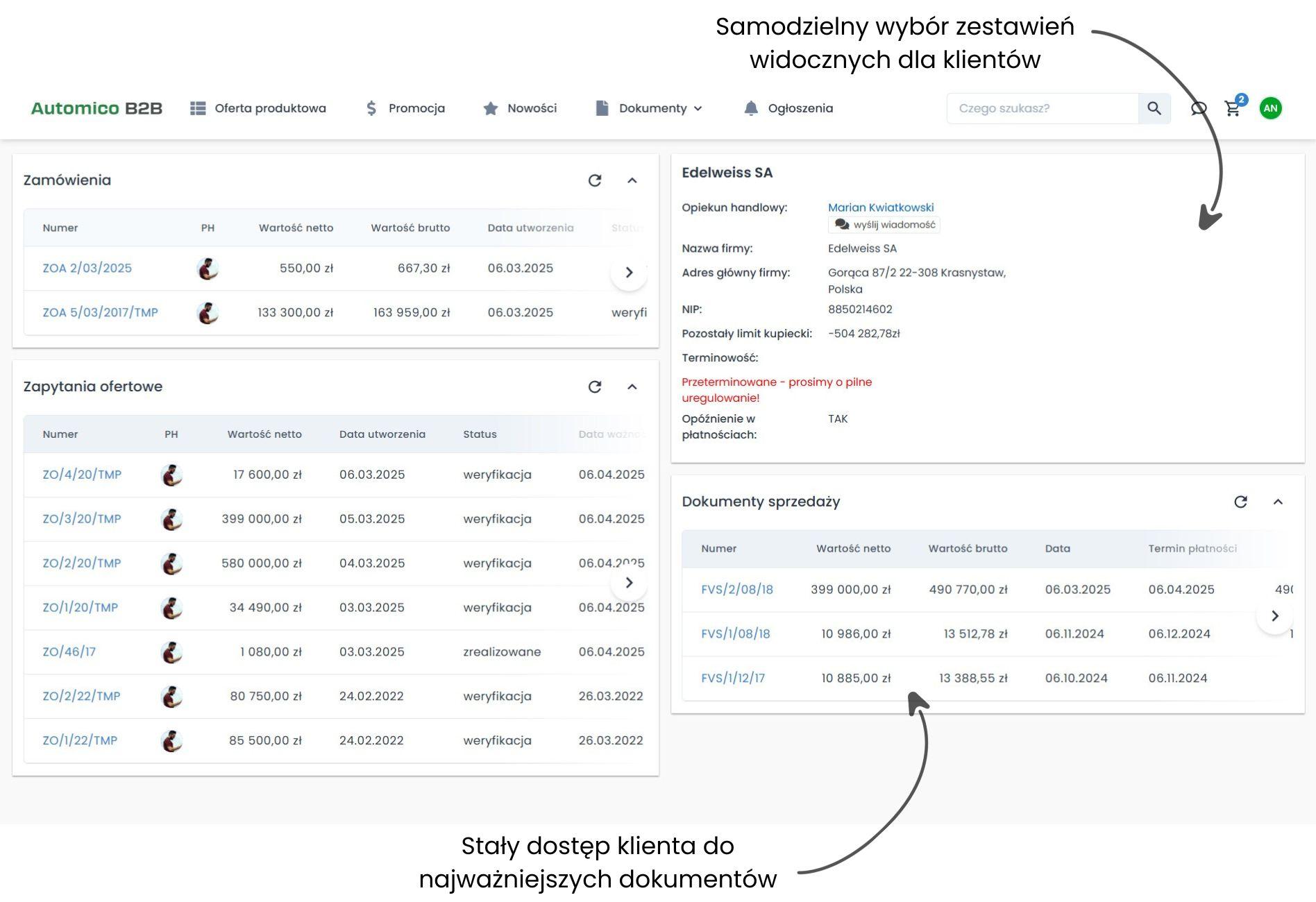The image size is (1316, 902).
Task: Open the Oferta produktowa product grid icon
Action: click(198, 108)
